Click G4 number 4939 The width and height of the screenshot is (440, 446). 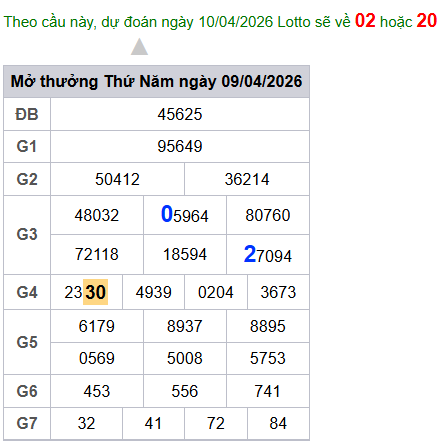153,293
